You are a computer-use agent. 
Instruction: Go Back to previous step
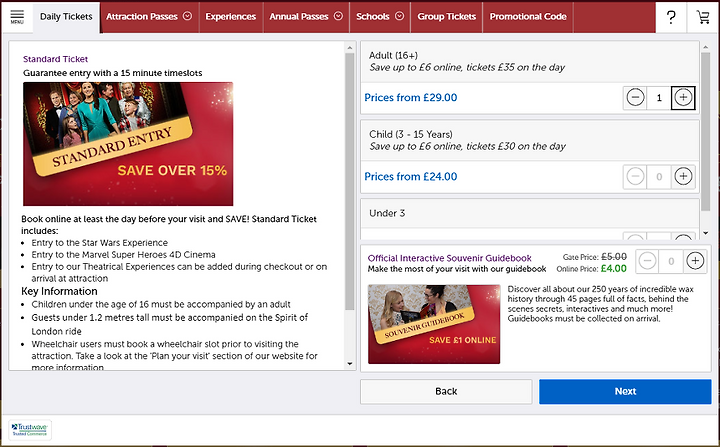pos(446,391)
